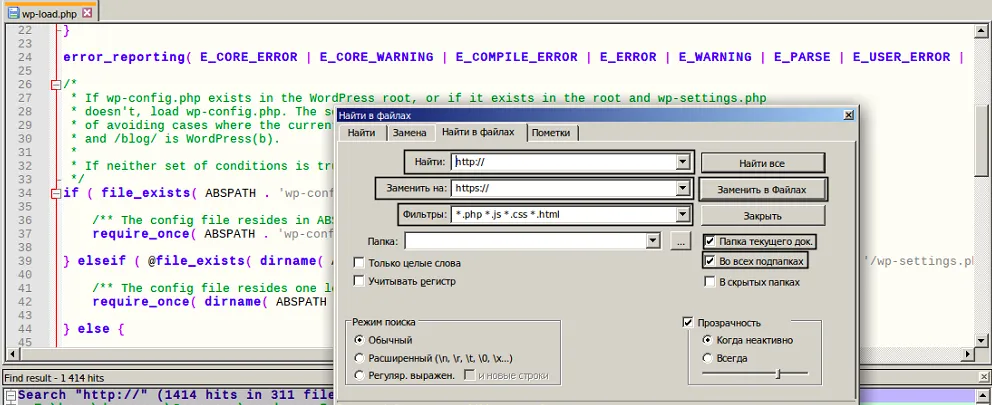
Task: Close the Найти в файлах dialog
Action: tap(848, 115)
